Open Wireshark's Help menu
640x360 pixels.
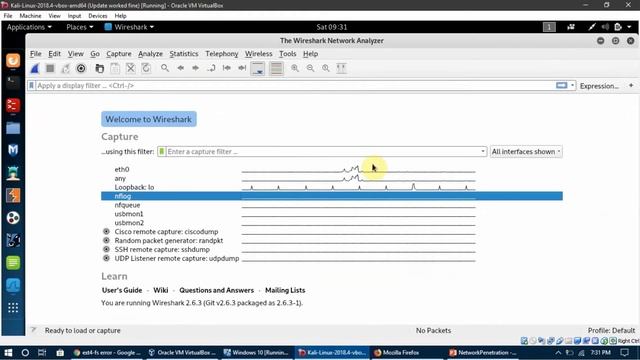pos(310,54)
